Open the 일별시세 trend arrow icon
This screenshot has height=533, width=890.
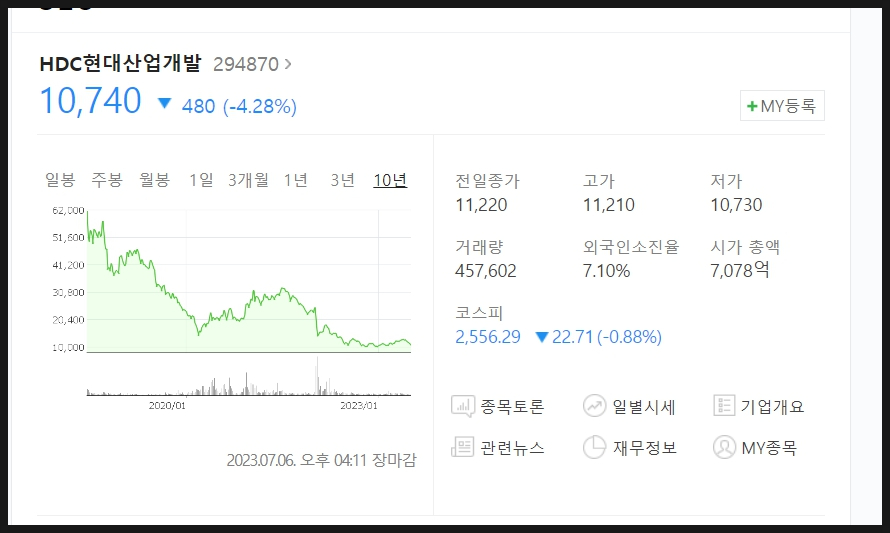[594, 406]
